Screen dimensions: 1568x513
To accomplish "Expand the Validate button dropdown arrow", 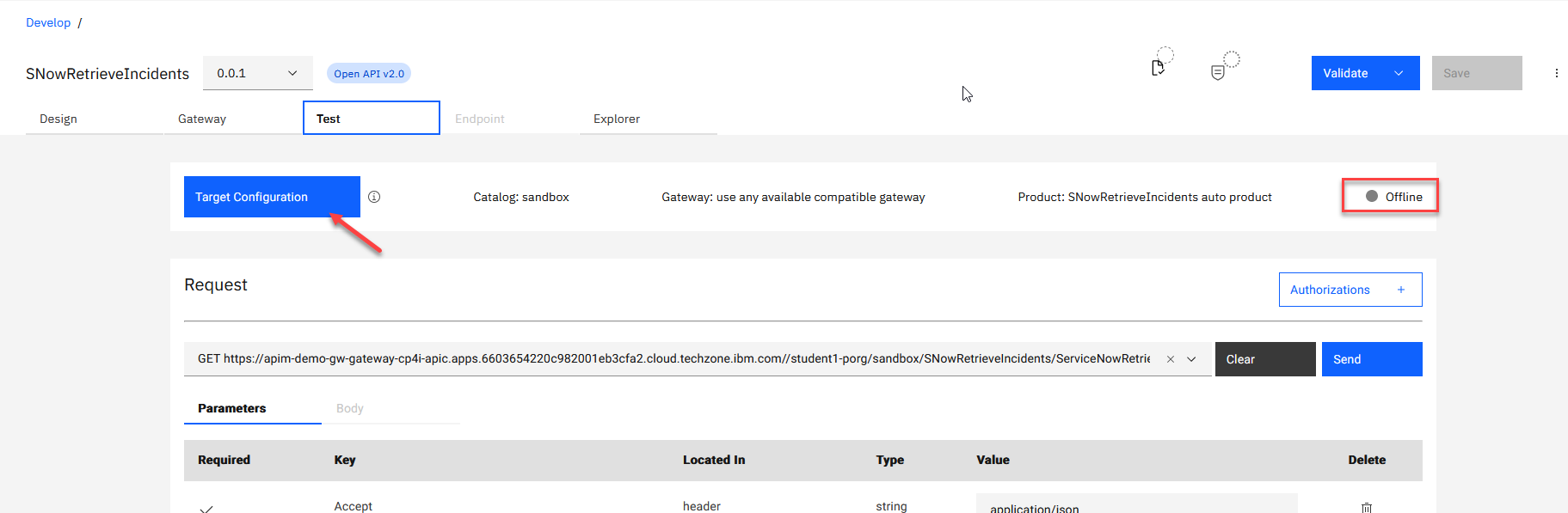I will pos(1399,73).
